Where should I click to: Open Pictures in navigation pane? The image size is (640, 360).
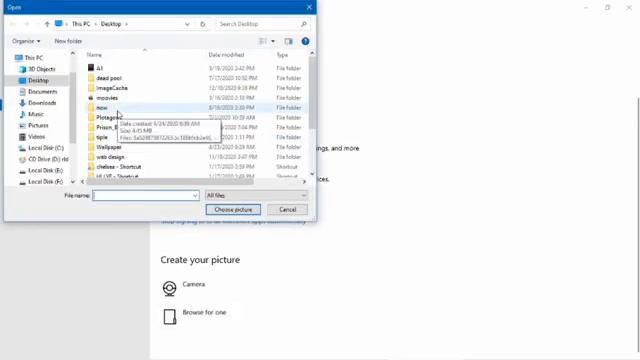coord(38,125)
